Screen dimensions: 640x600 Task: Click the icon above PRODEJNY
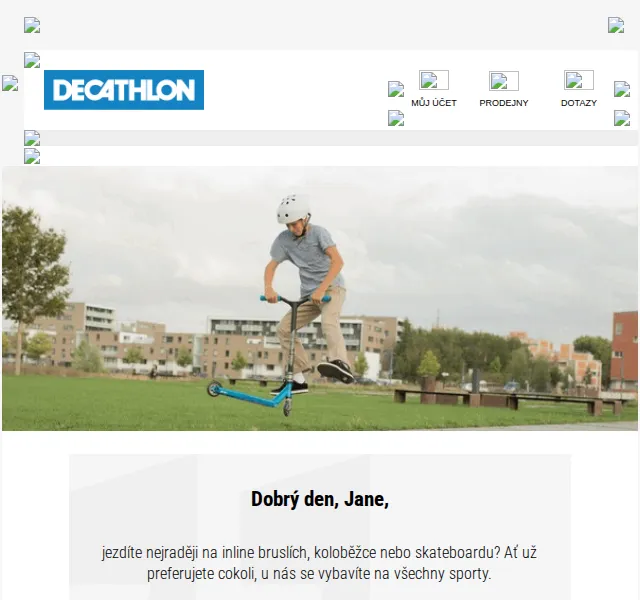click(x=504, y=81)
